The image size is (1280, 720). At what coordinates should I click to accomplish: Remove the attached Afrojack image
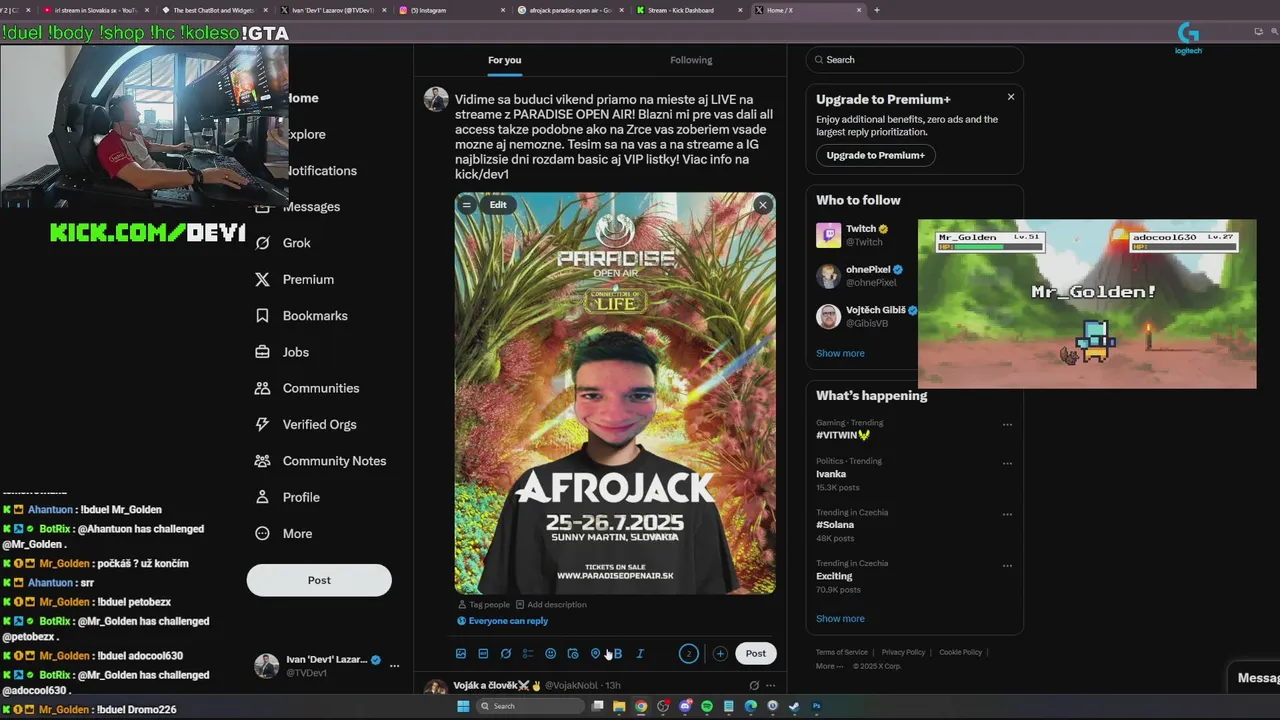click(x=763, y=205)
